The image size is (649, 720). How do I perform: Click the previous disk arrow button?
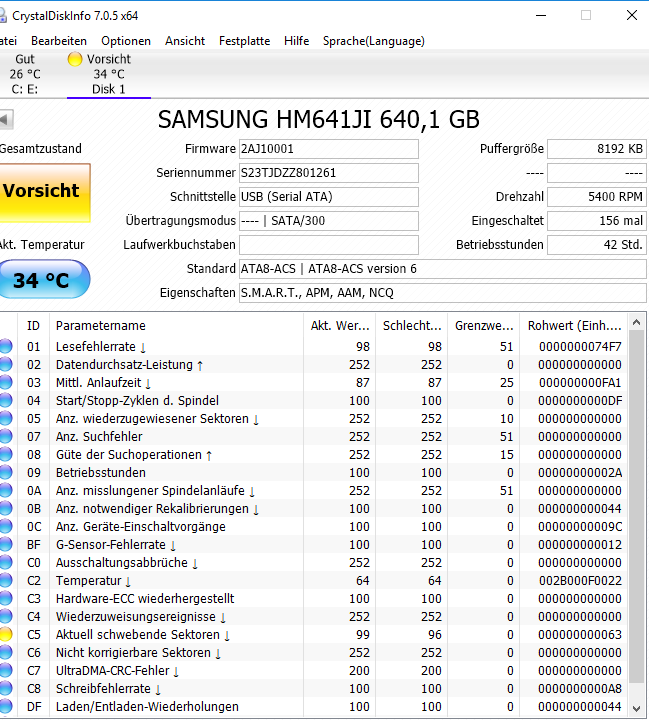[x=6, y=120]
